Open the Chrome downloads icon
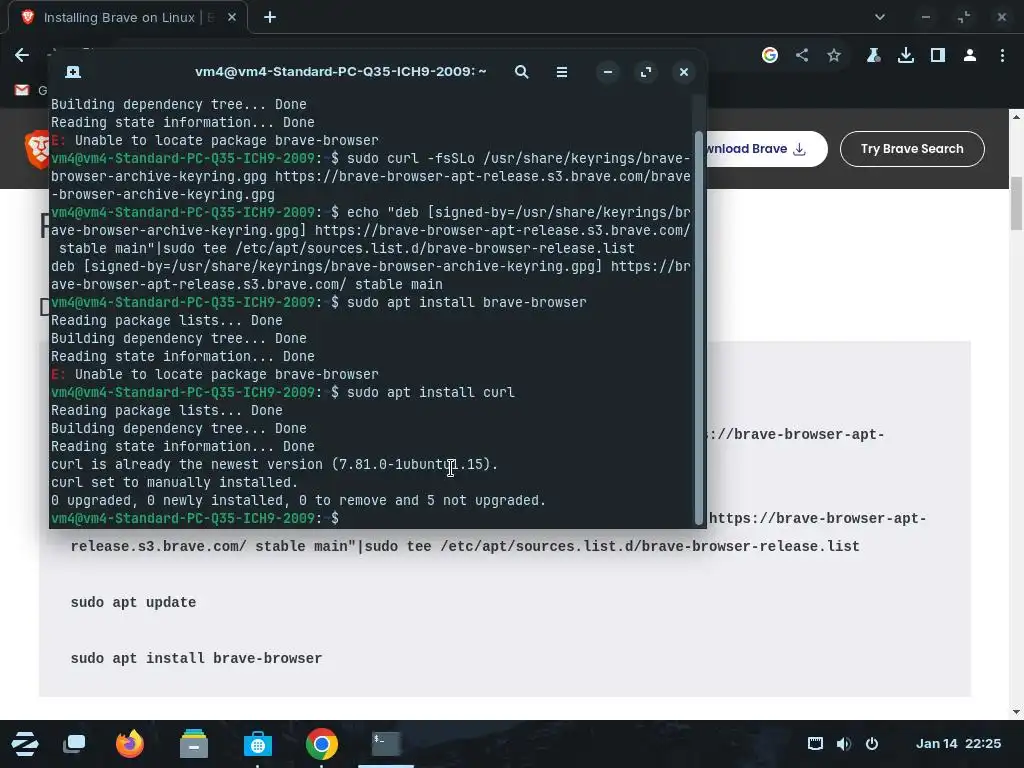The image size is (1024, 768). [x=906, y=55]
